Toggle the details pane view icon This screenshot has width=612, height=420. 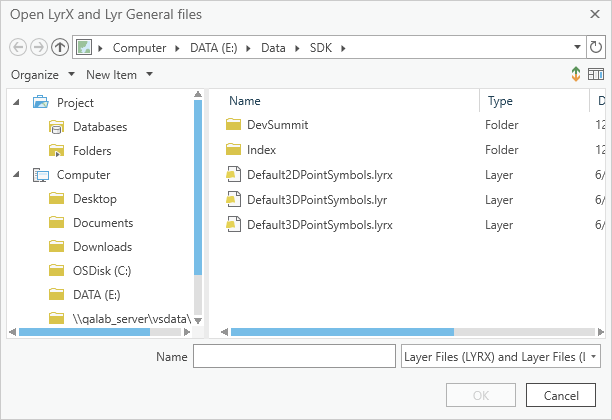point(596,74)
